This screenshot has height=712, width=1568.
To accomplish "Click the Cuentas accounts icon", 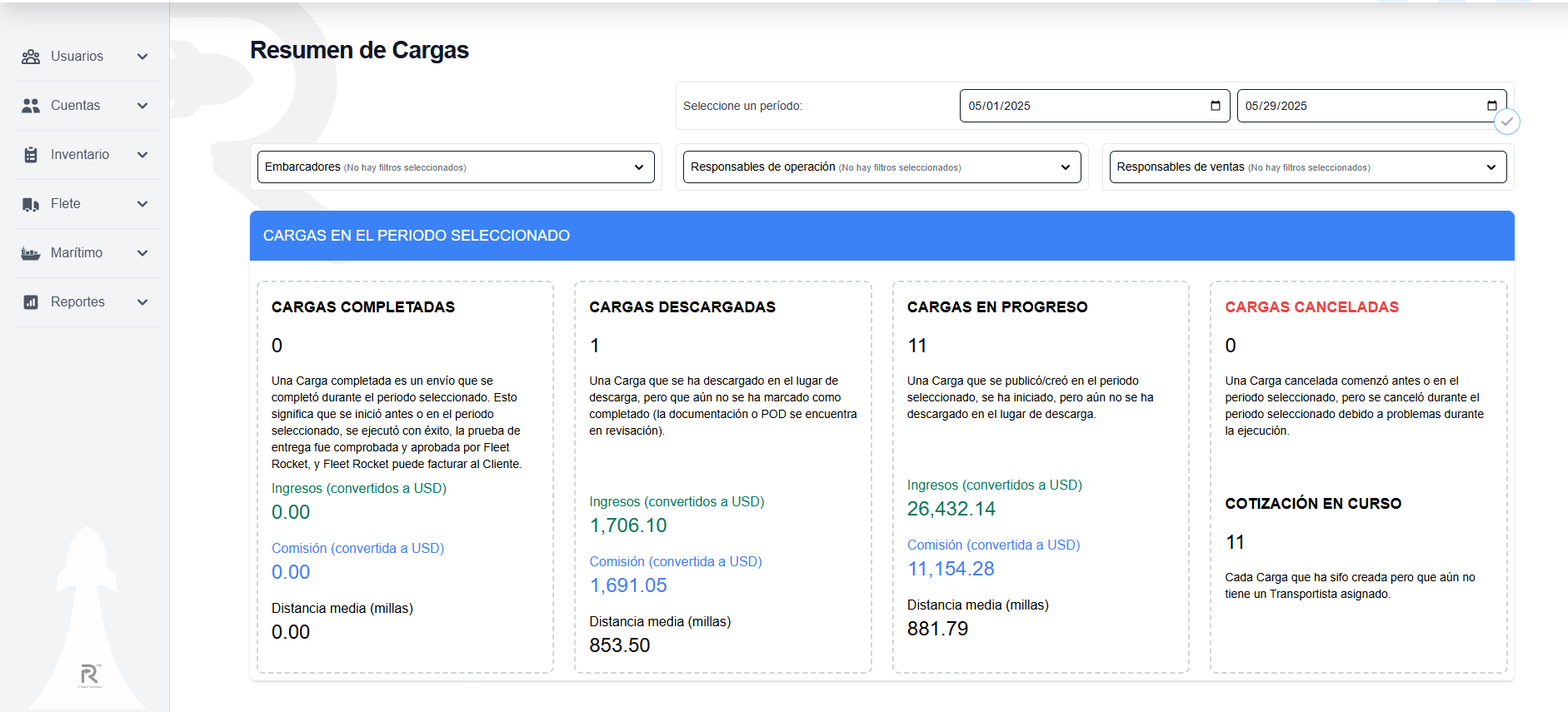I will tap(31, 106).
